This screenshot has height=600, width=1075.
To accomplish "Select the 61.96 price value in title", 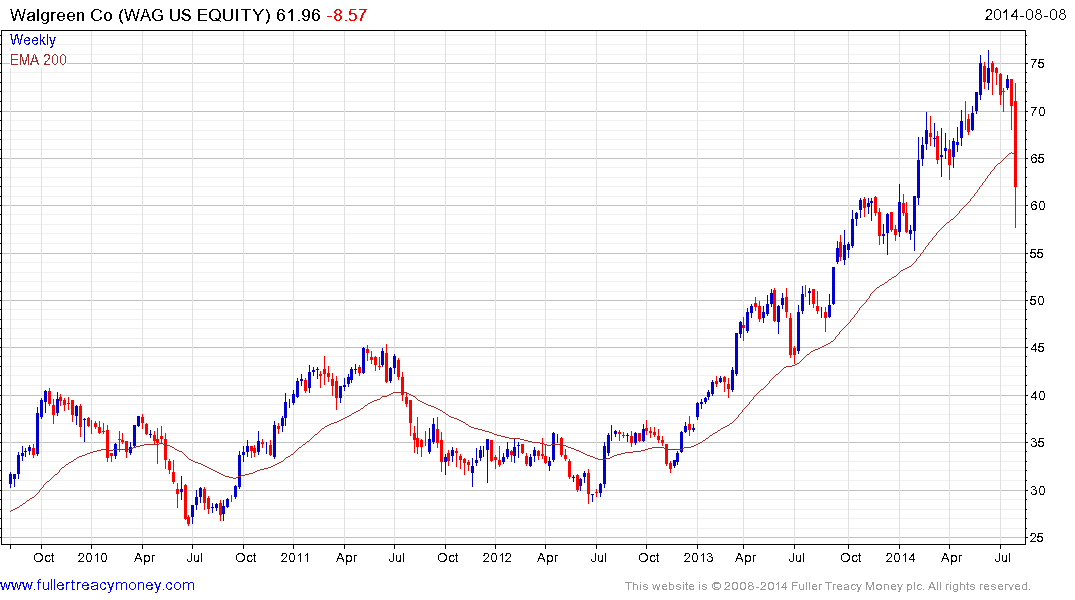I will point(298,15).
